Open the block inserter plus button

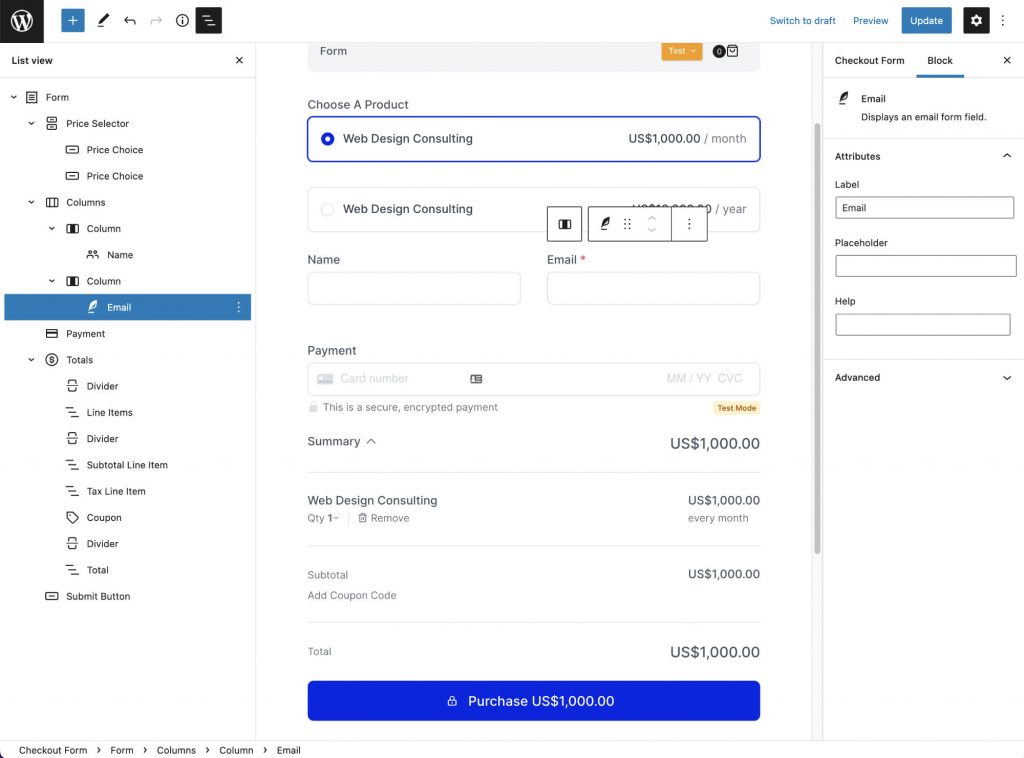(72, 21)
